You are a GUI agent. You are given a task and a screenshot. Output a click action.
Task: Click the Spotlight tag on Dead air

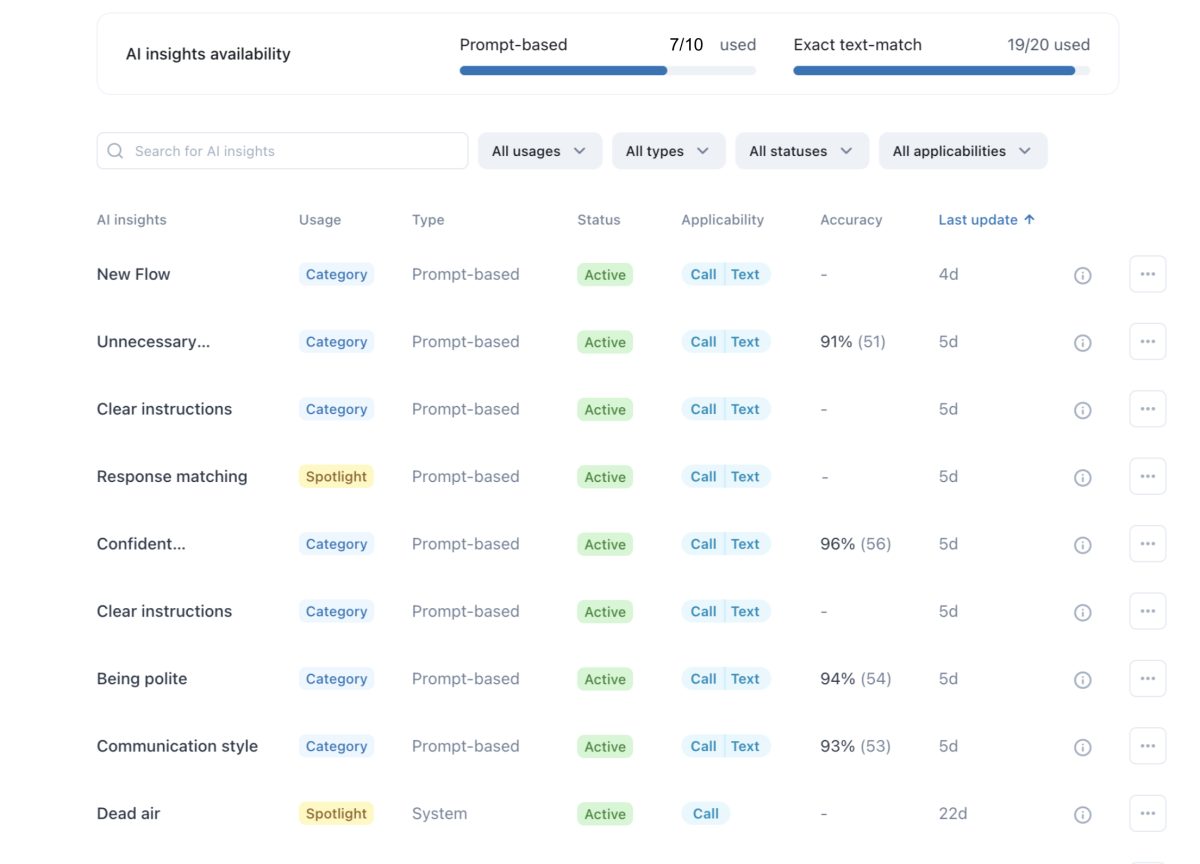[336, 814]
